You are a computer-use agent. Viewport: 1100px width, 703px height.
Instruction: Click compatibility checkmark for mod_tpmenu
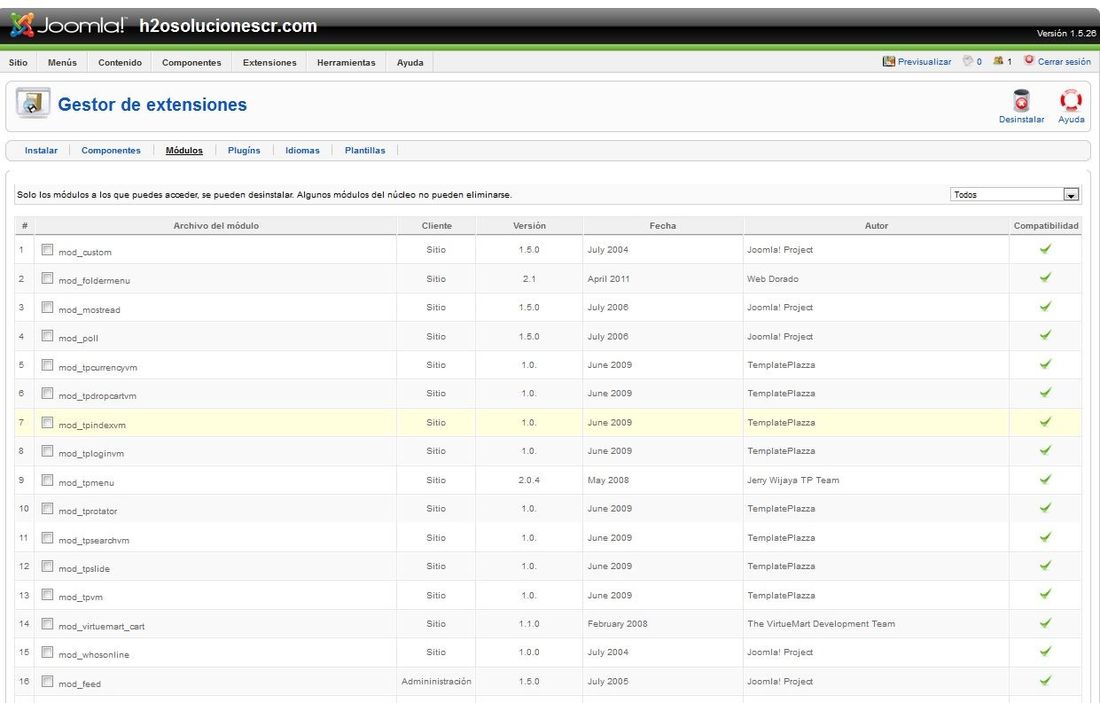point(1045,478)
